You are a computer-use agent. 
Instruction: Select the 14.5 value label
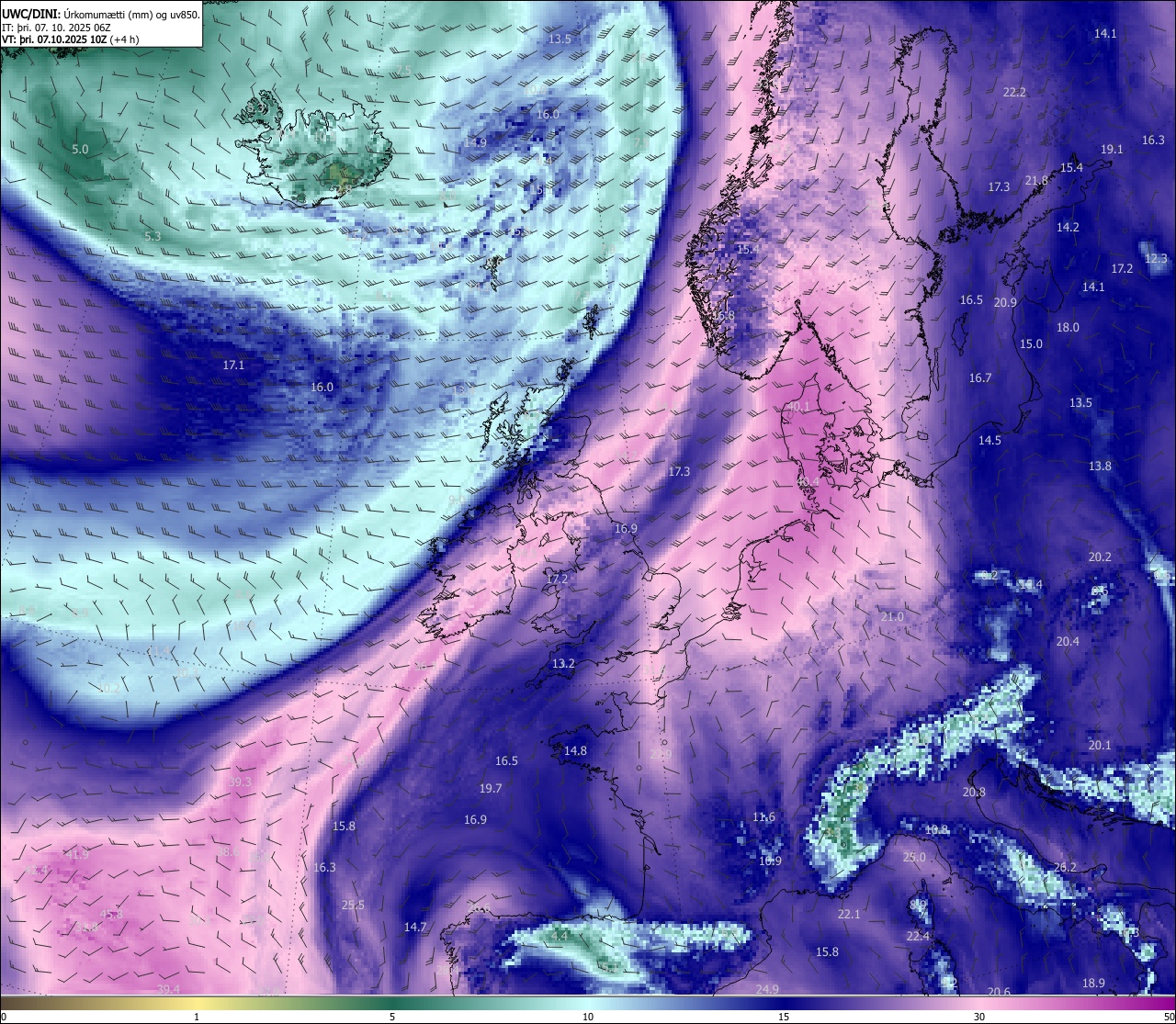click(989, 440)
